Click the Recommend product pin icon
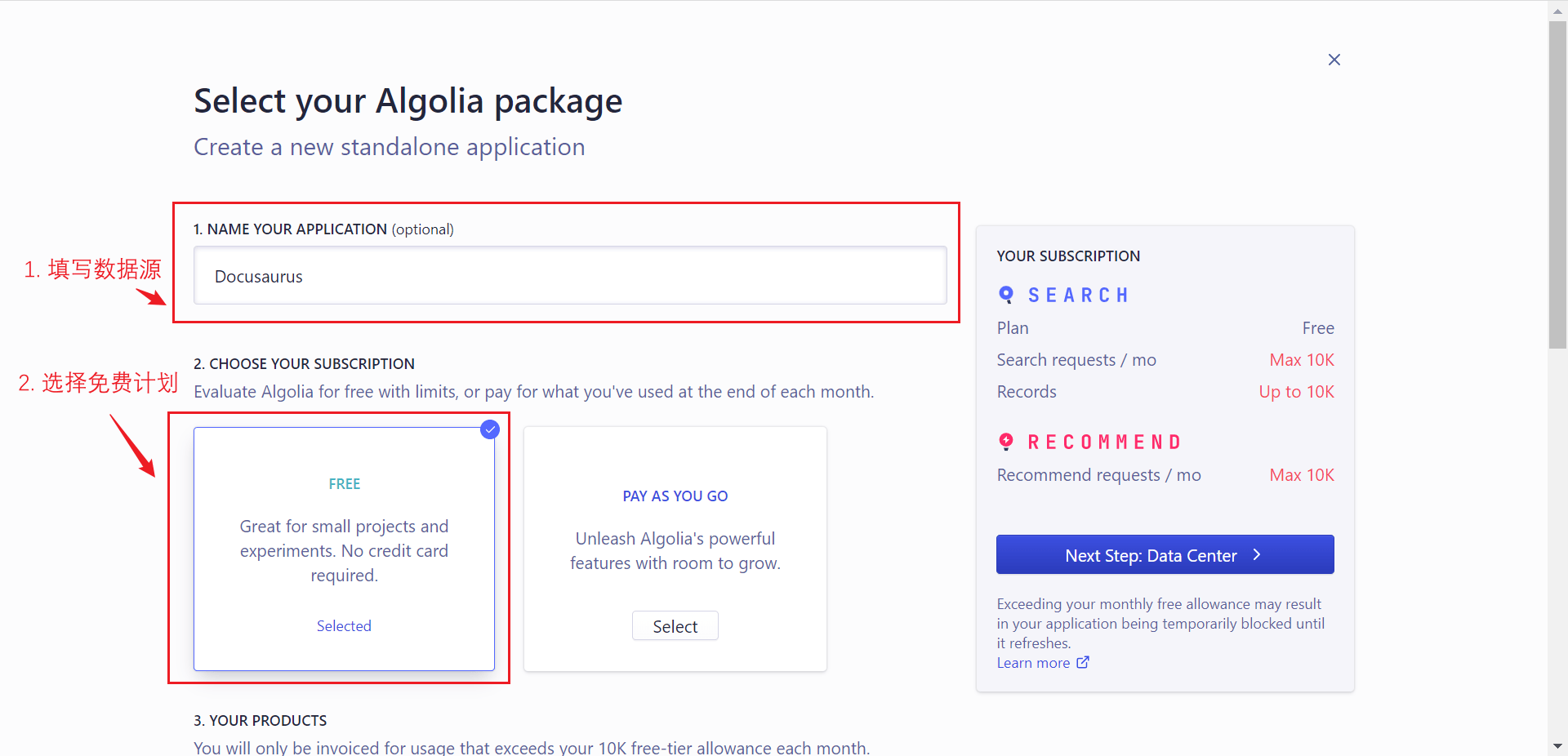 click(x=1006, y=442)
